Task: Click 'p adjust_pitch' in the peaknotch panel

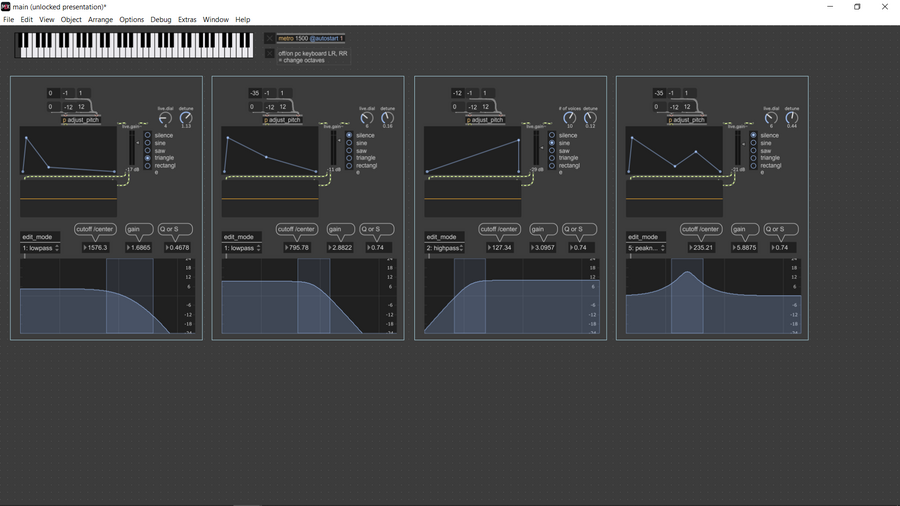Action: 686,120
